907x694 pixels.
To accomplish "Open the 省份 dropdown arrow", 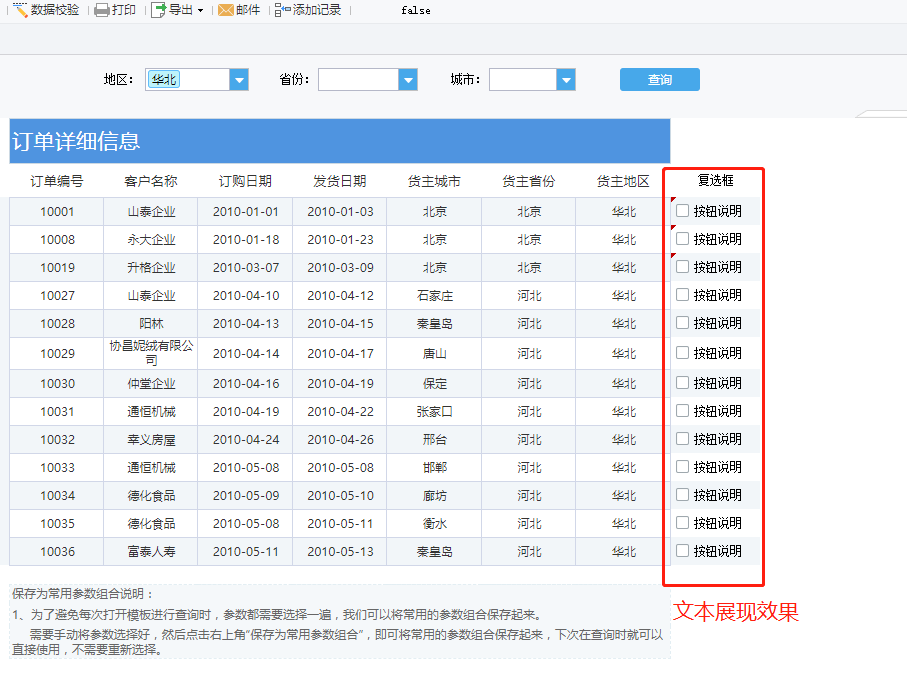I will click(x=408, y=80).
